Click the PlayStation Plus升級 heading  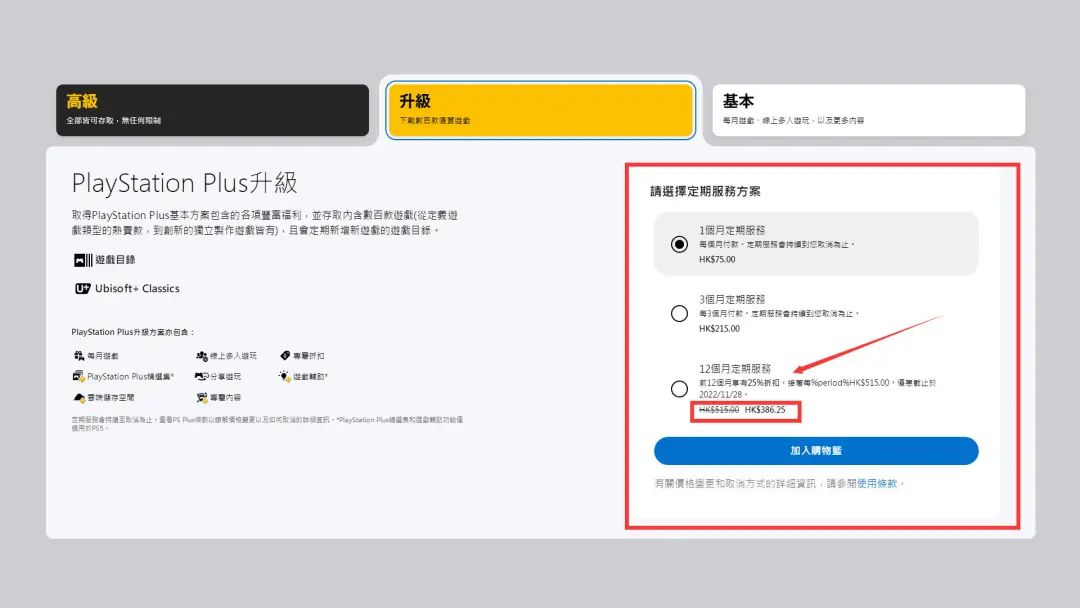coord(184,183)
